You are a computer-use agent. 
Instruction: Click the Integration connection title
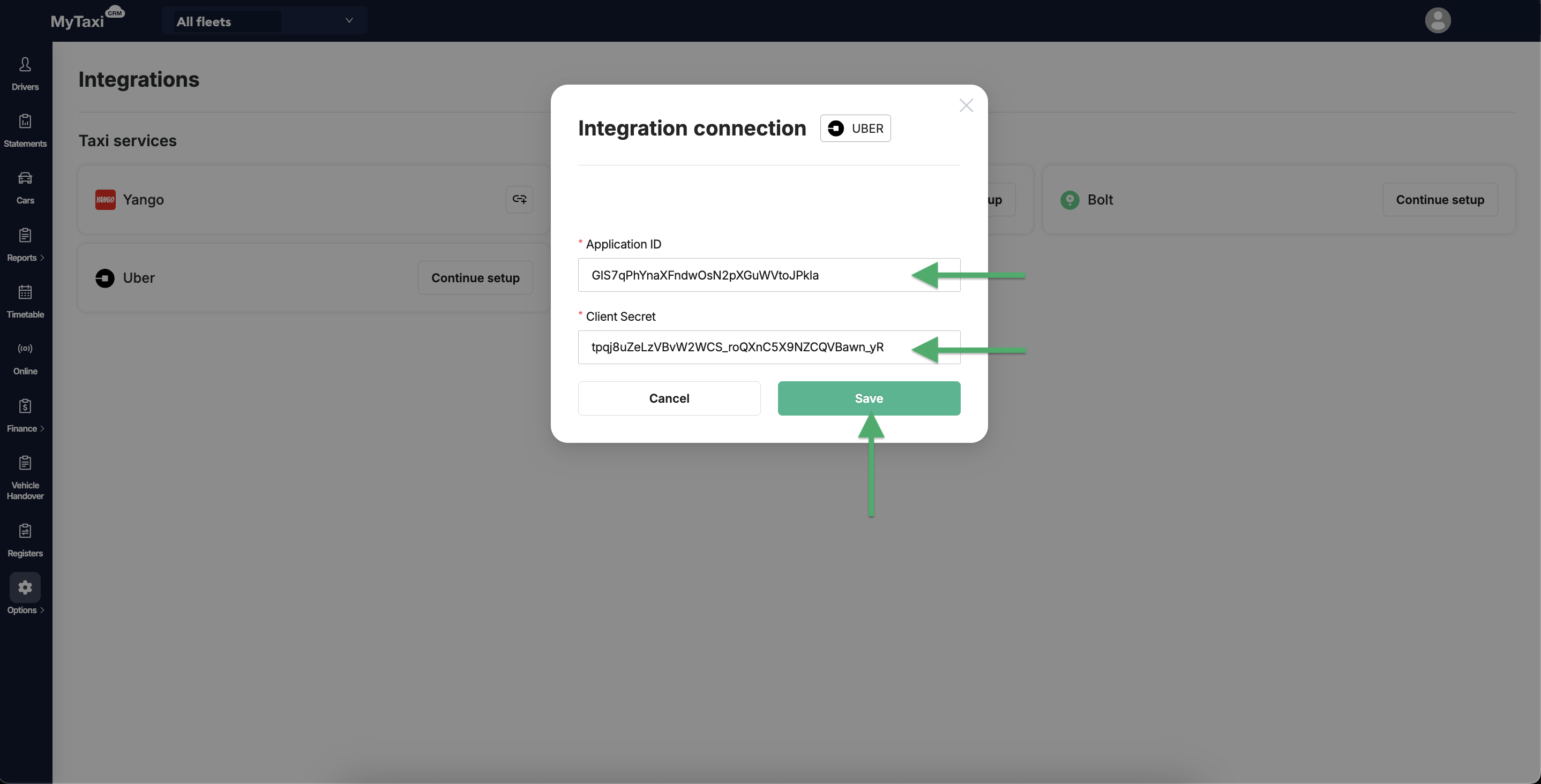692,129
